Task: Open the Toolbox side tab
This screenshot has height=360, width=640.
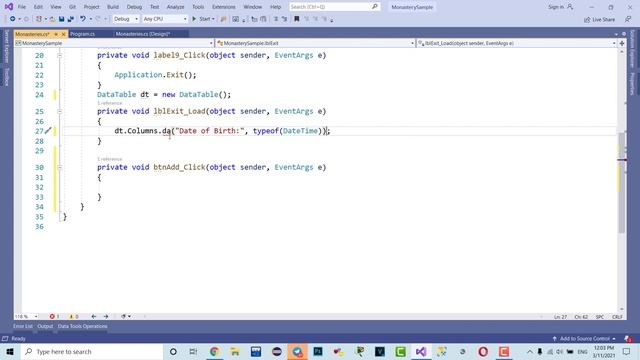Action: [7, 77]
